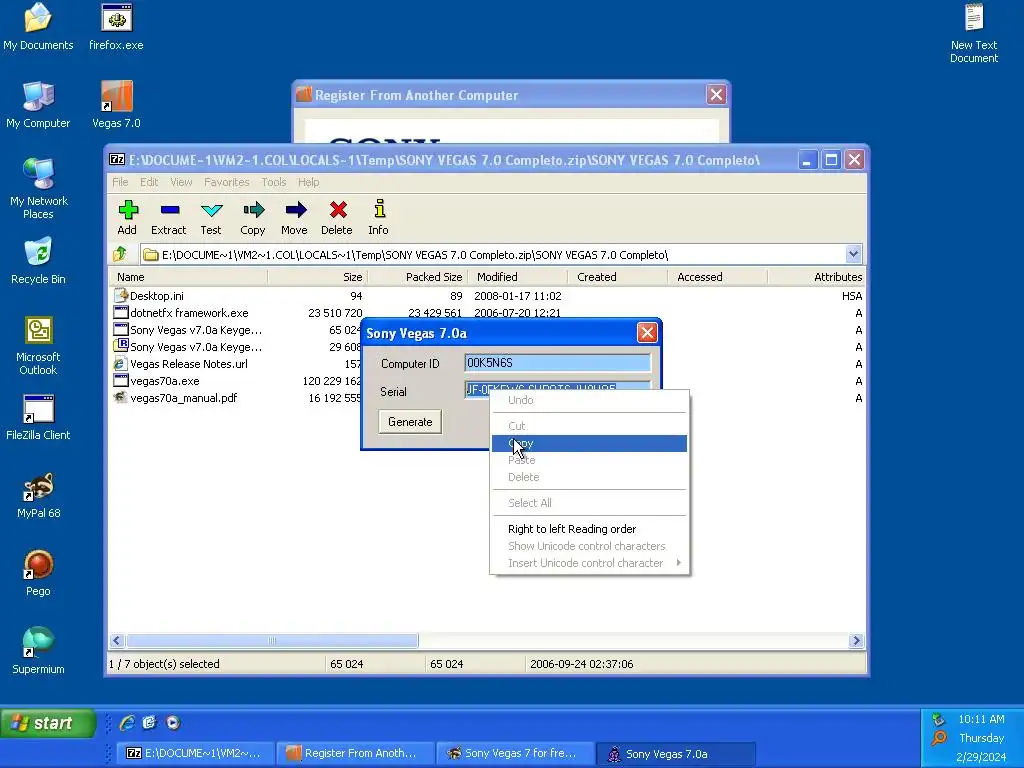Select the Microsoft Outlook desktop icon
The width and height of the screenshot is (1024, 768).
click(38, 345)
